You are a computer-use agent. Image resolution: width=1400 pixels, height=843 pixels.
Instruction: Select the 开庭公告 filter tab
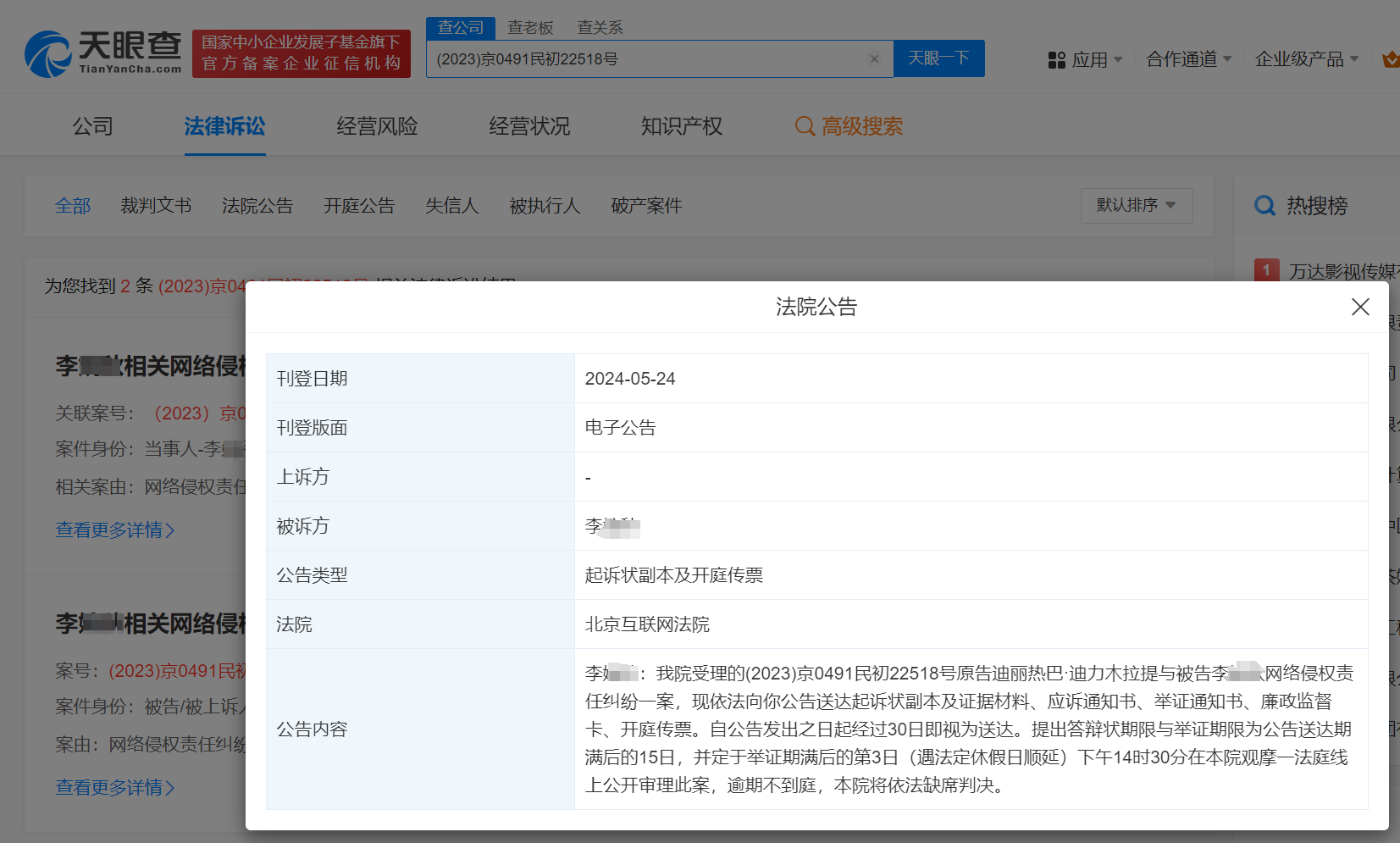pyautogui.click(x=359, y=205)
